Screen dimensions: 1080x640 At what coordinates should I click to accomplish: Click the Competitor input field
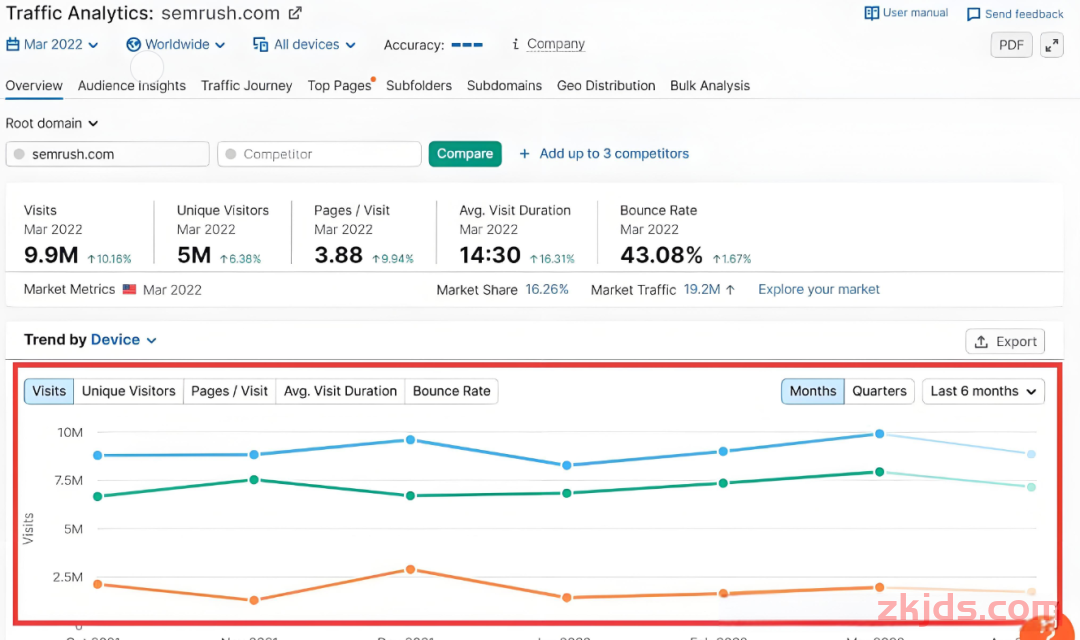[319, 154]
